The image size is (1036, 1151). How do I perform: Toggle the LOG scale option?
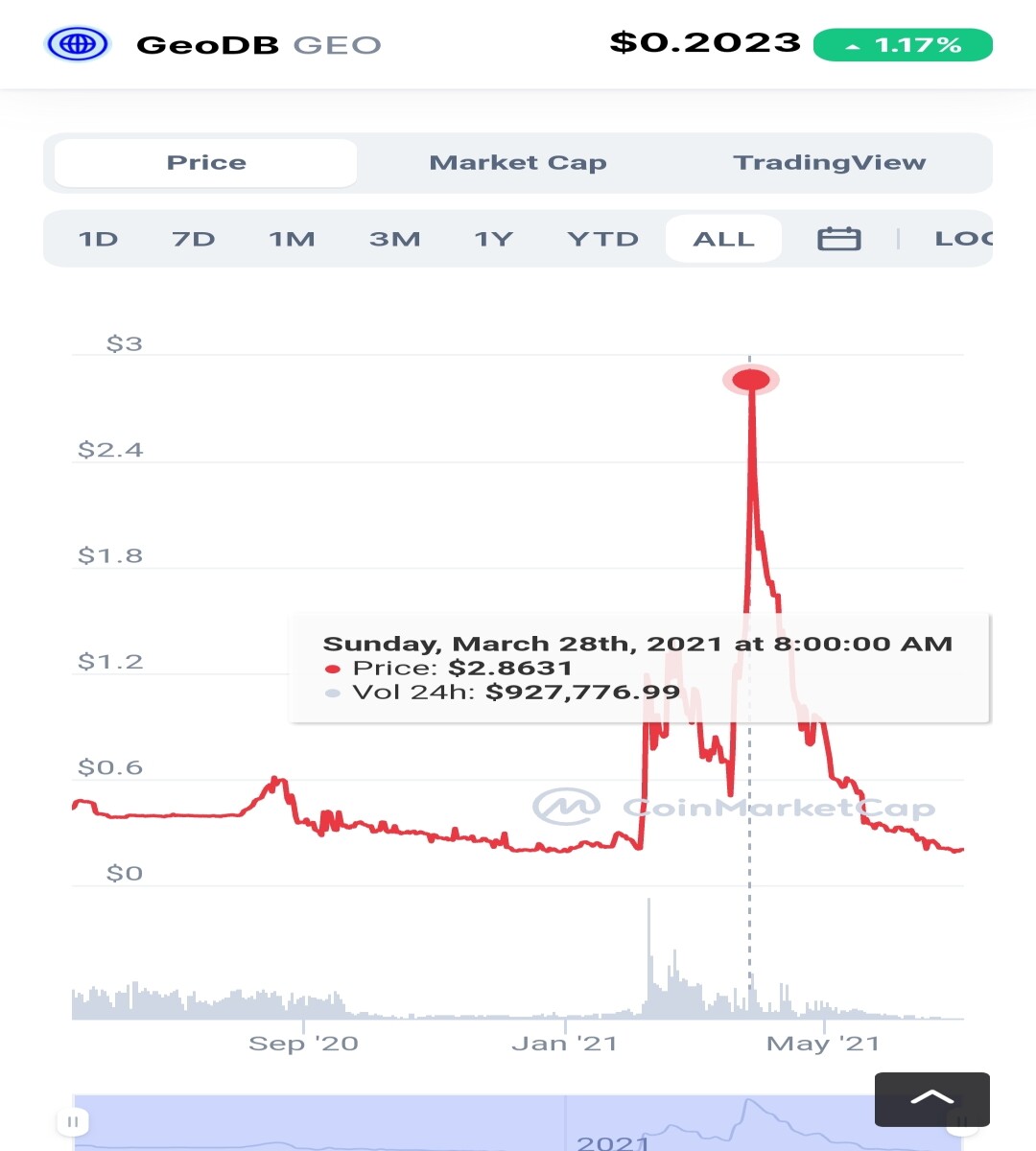[x=963, y=239]
